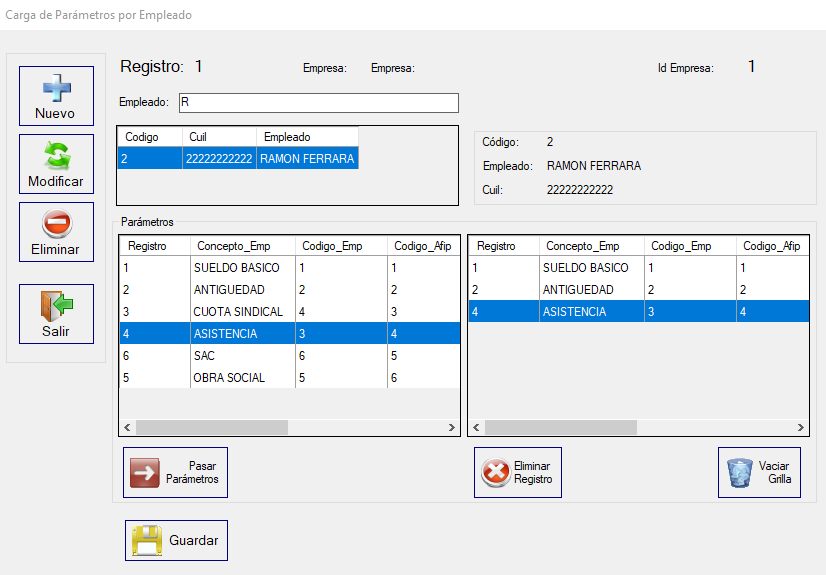
Task: Select SAC row in left parameters grid
Action: pyautogui.click(x=238, y=356)
